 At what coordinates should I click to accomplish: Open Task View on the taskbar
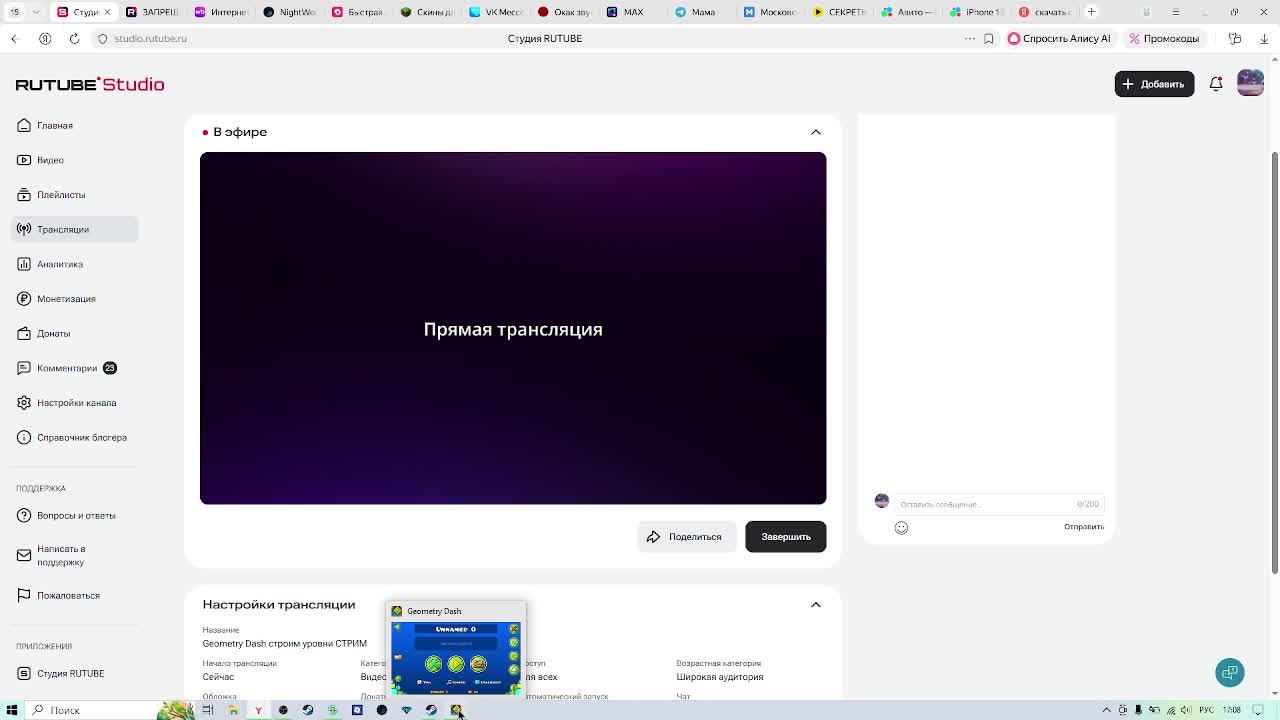pos(208,710)
